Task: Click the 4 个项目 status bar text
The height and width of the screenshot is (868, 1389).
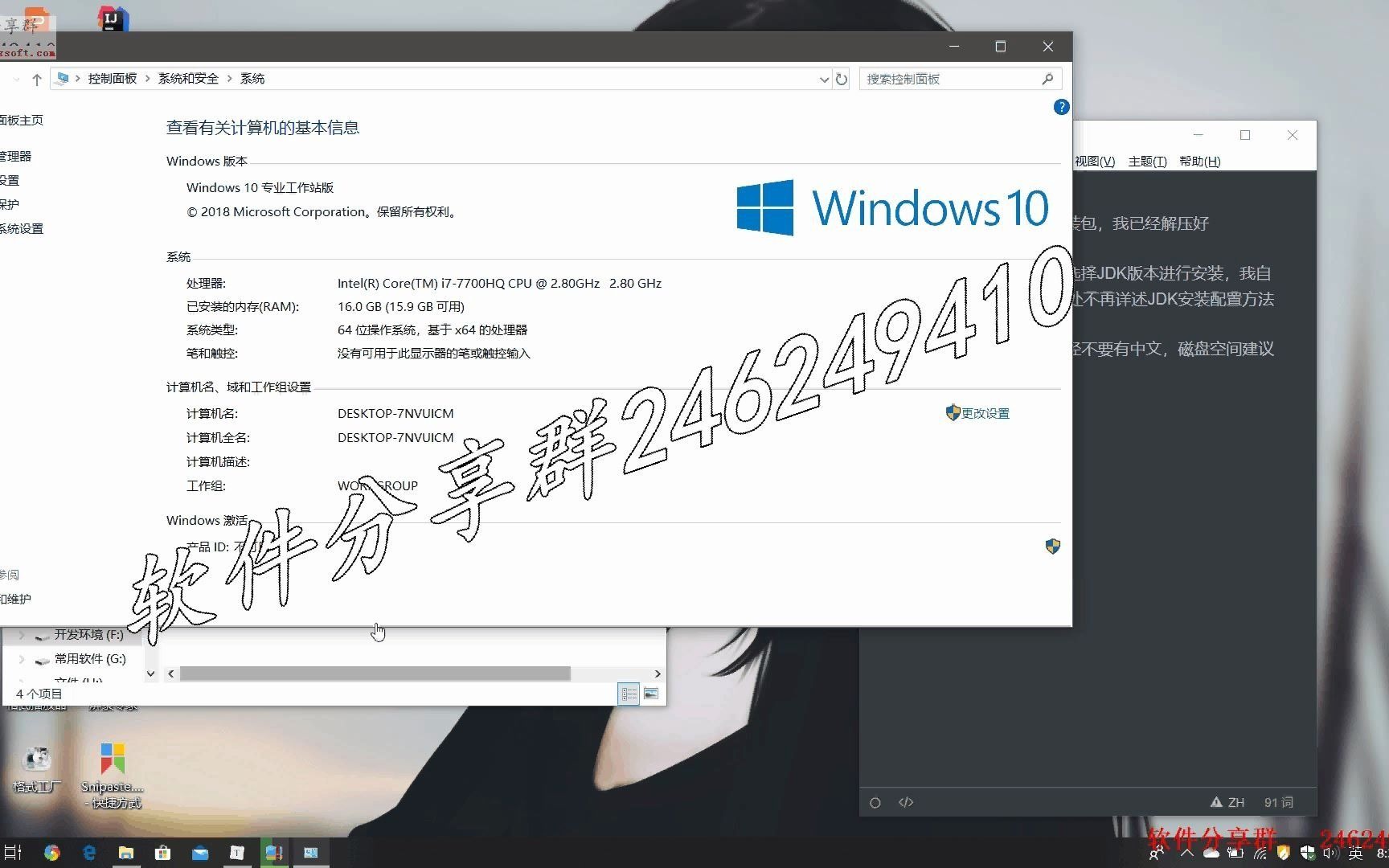Action: [x=39, y=694]
